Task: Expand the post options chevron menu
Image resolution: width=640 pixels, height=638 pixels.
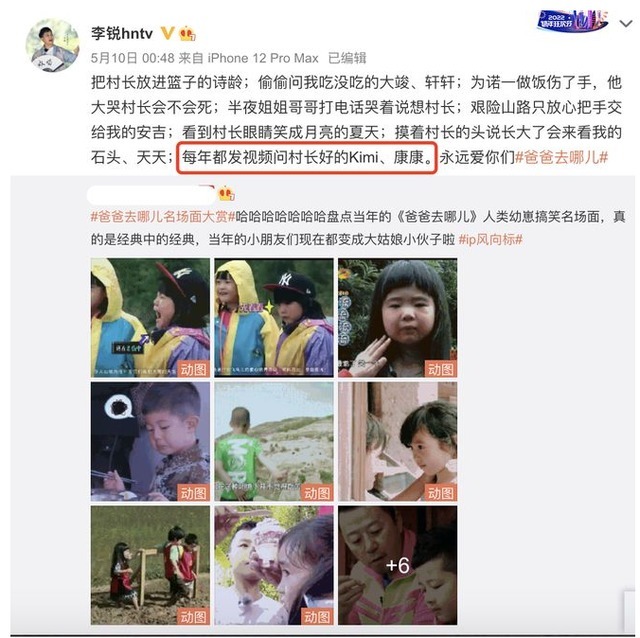Action: [x=626, y=24]
